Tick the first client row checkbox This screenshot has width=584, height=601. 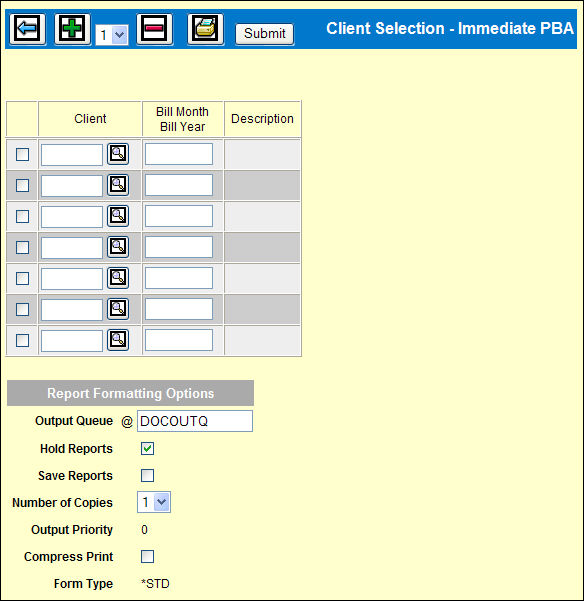(22, 154)
